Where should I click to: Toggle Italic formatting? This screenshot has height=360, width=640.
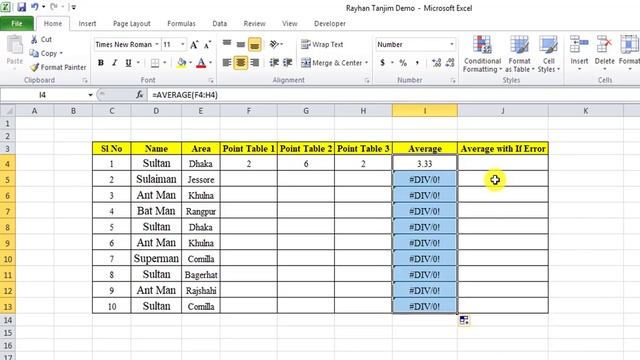click(x=115, y=63)
